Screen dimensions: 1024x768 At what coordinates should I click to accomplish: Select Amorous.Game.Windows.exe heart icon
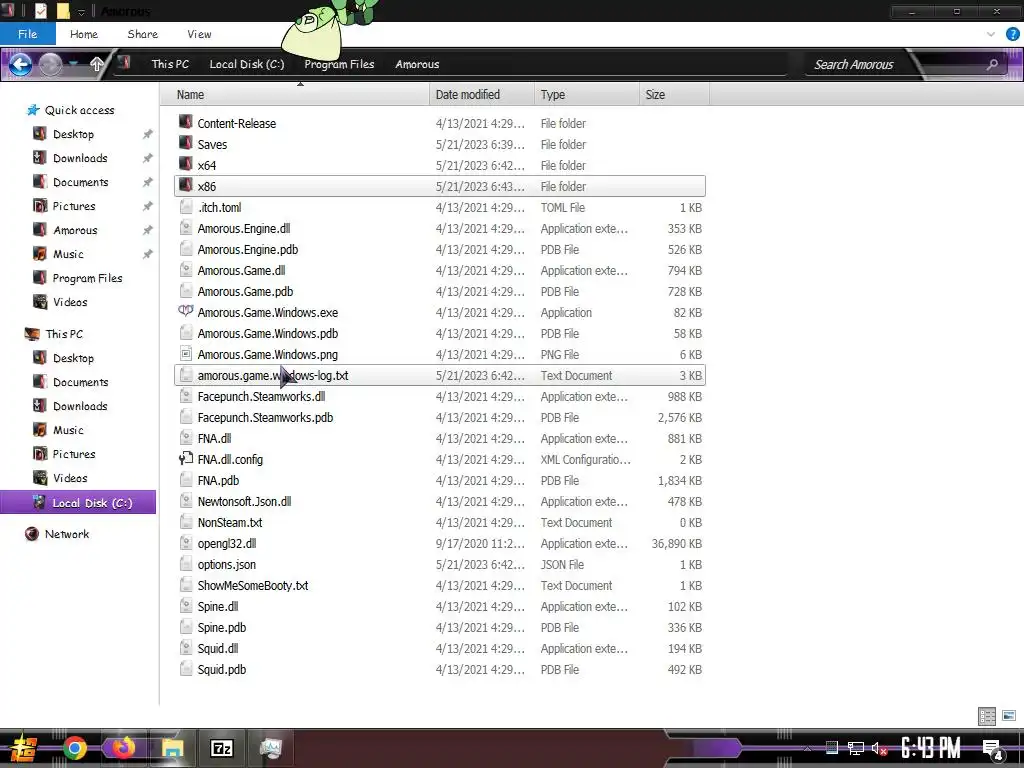click(185, 312)
